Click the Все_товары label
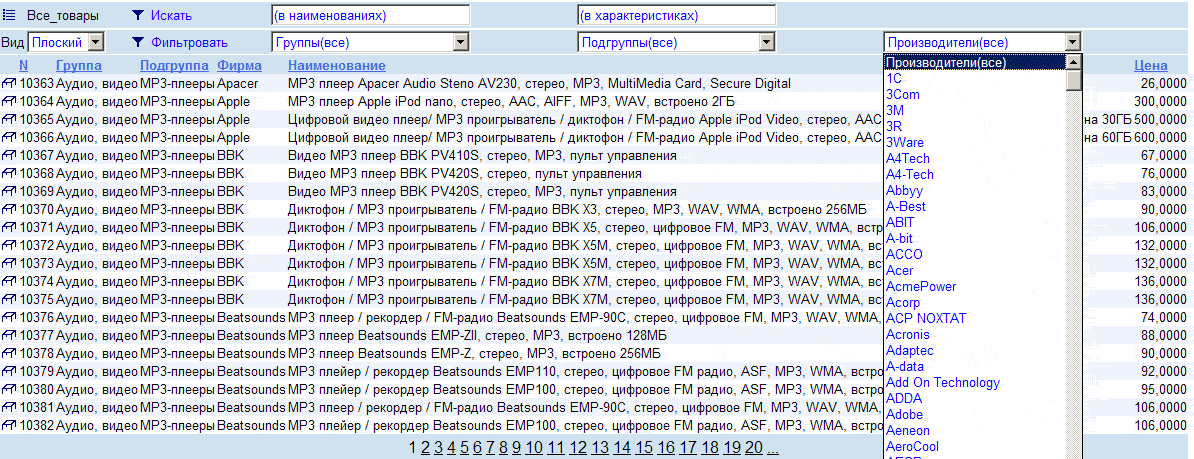 pyautogui.click(x=62, y=15)
